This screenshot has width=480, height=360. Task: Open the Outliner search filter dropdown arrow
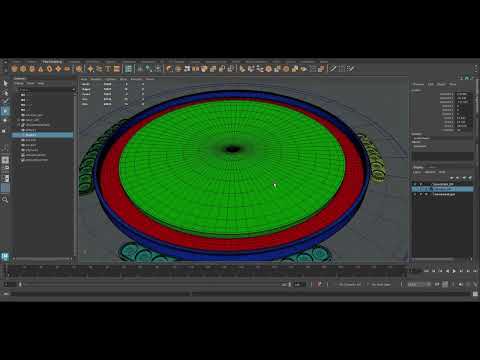pyautogui.click(x=73, y=90)
